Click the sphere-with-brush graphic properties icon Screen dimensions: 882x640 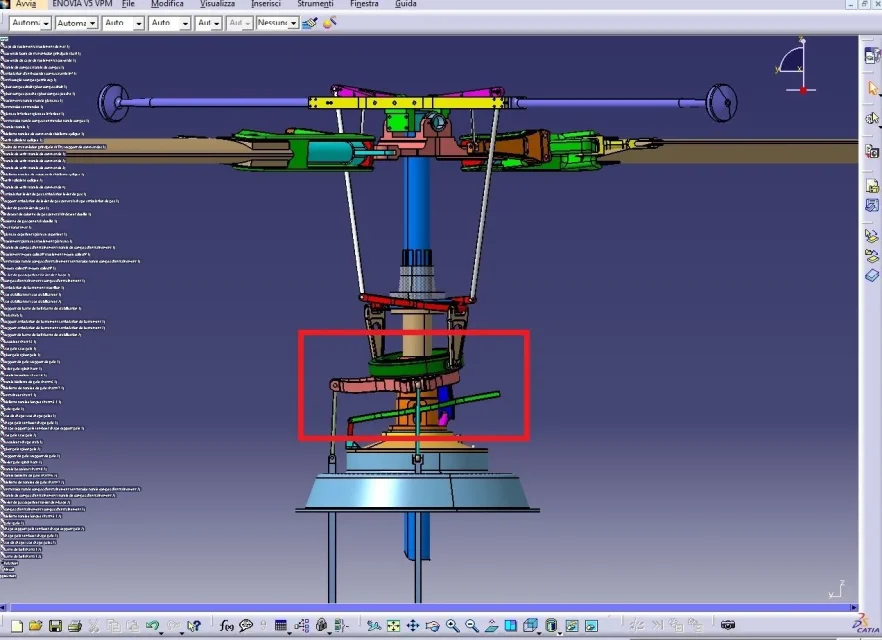pos(330,23)
